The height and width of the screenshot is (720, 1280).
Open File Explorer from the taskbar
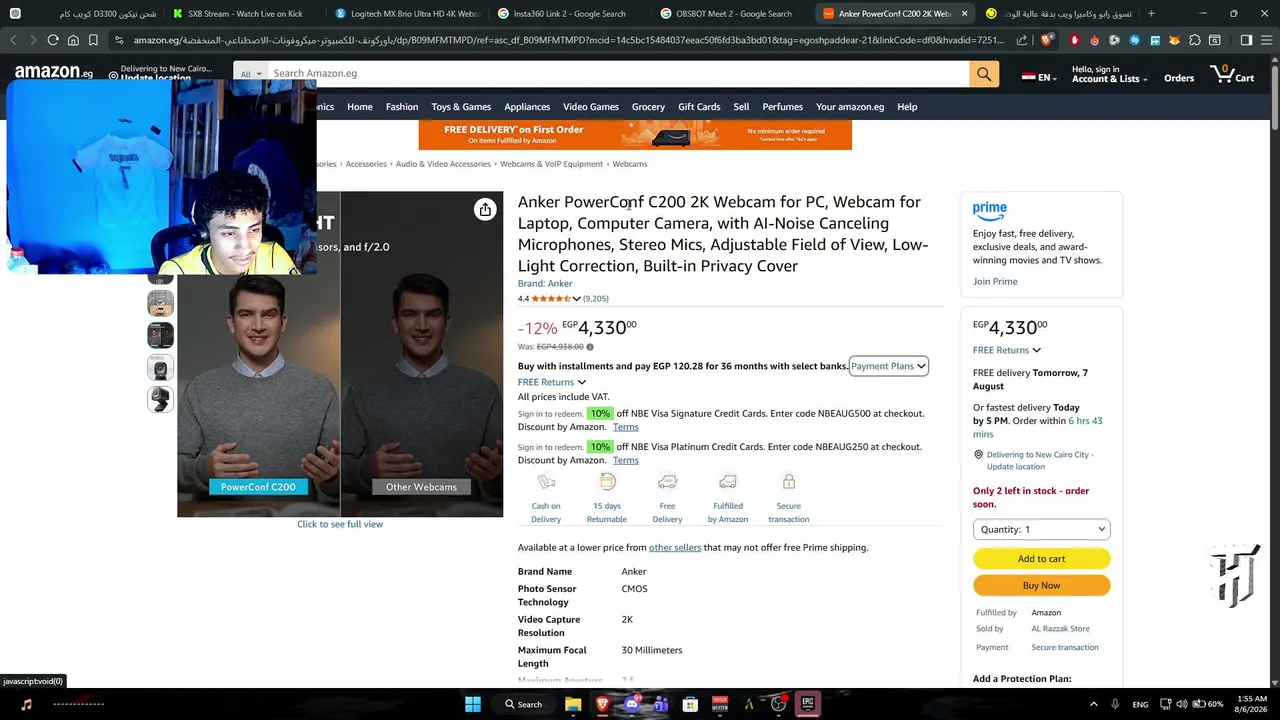click(x=573, y=704)
